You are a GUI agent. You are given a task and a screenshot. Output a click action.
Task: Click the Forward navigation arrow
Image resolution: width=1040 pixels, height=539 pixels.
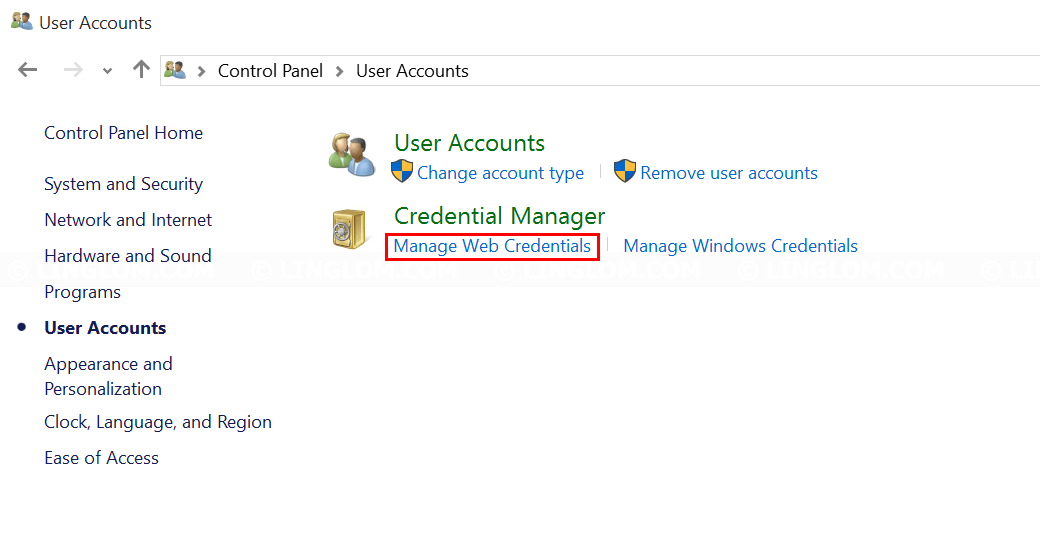[73, 70]
